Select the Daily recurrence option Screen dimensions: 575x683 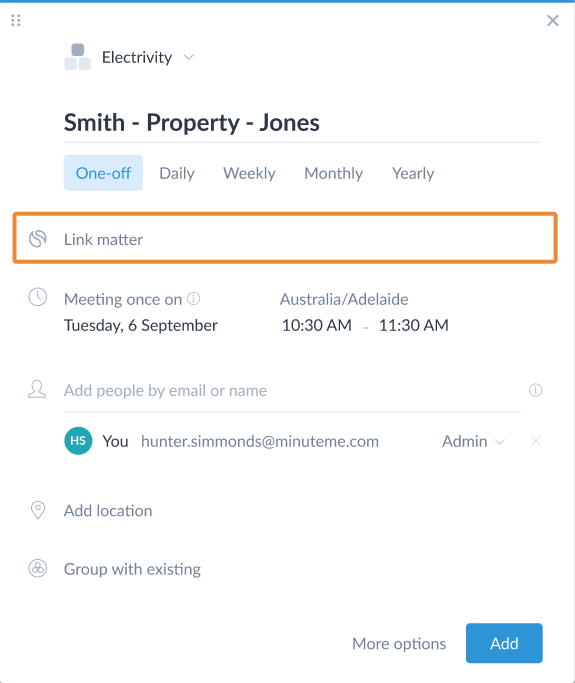point(177,173)
